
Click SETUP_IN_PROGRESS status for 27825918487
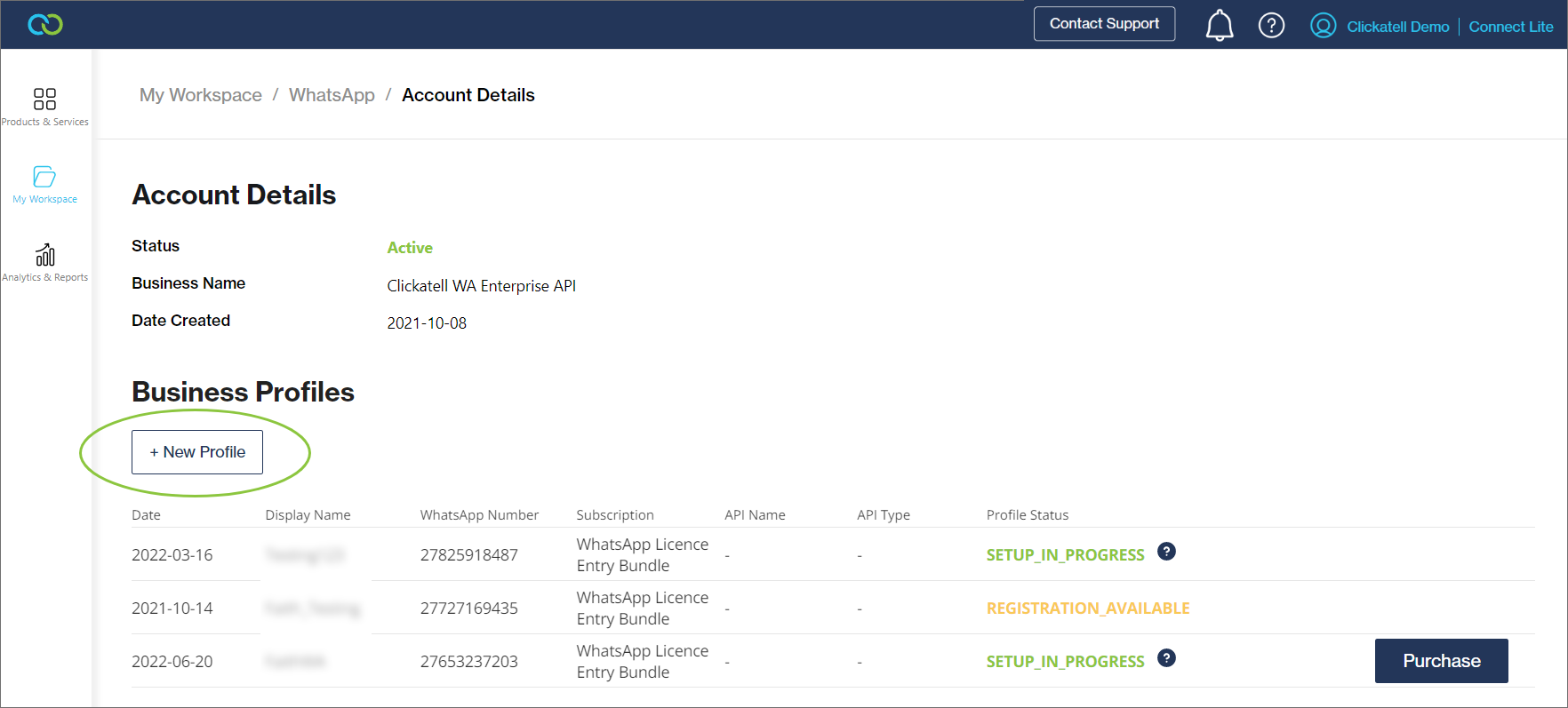pyautogui.click(x=1066, y=555)
